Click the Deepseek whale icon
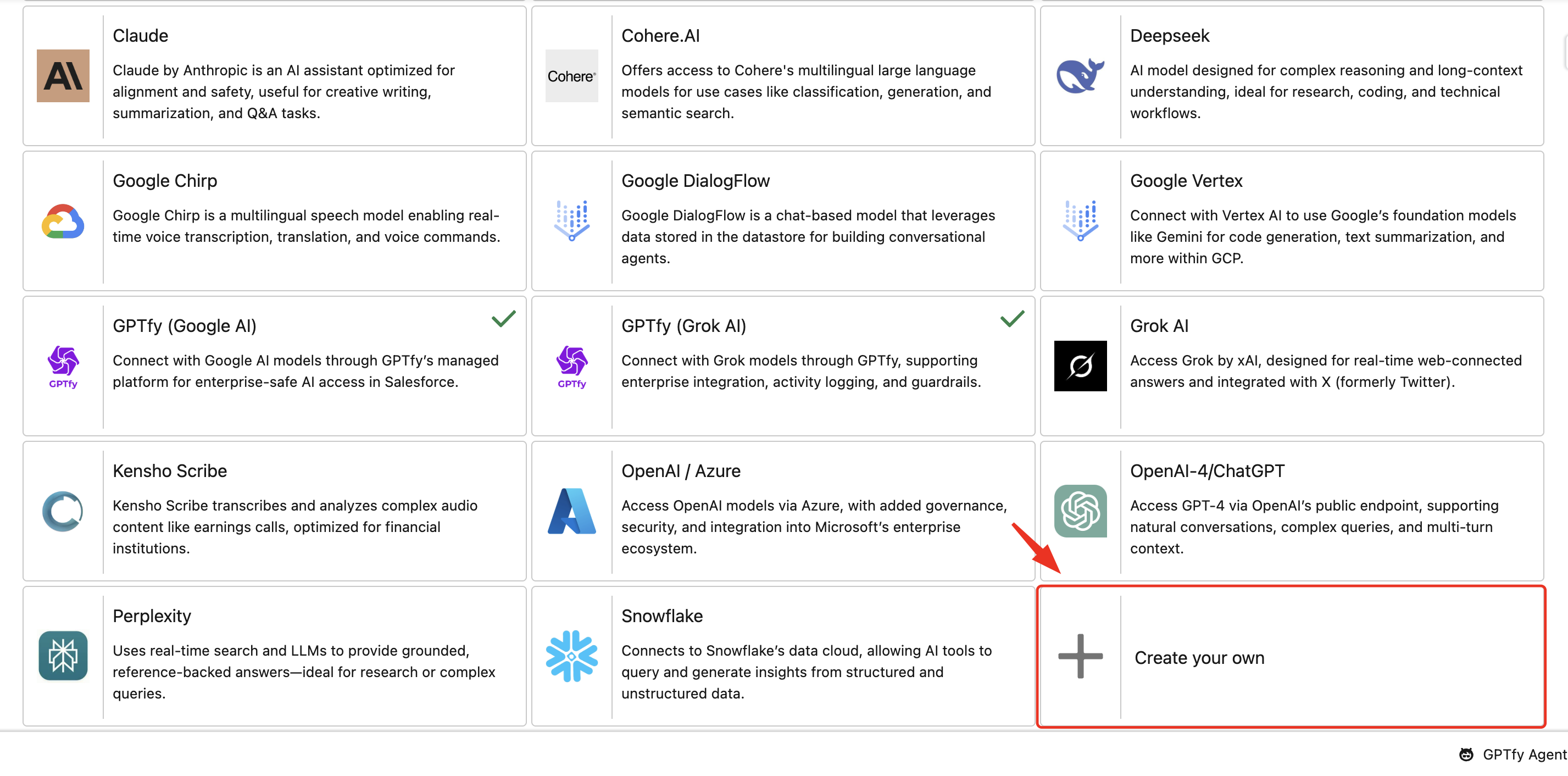 tap(1080, 75)
